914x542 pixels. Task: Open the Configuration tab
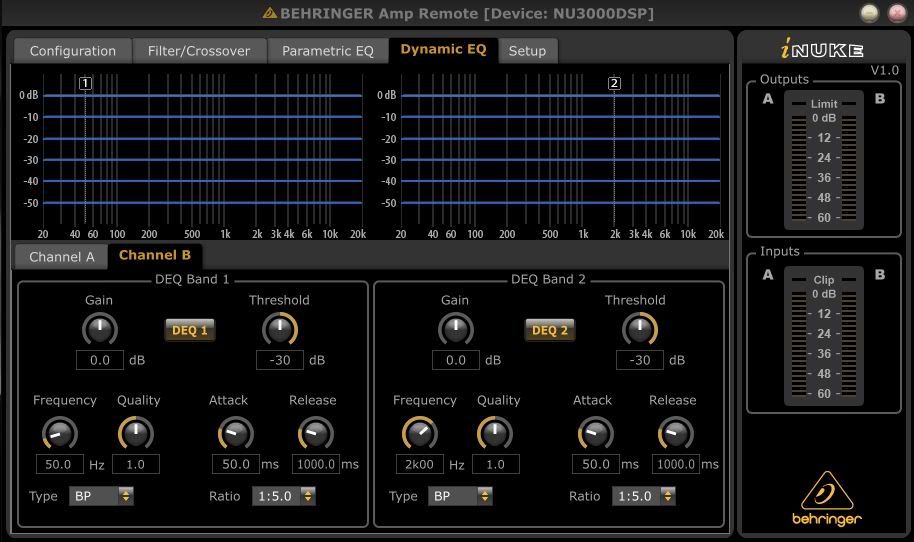click(73, 51)
